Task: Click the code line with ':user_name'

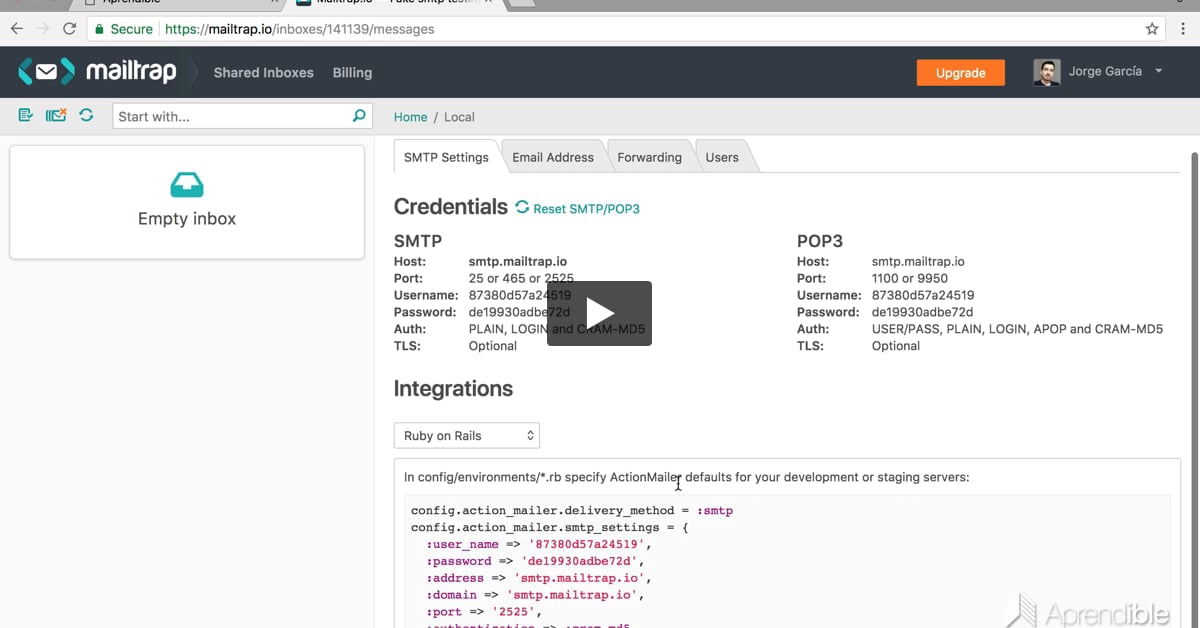Action: click(539, 544)
